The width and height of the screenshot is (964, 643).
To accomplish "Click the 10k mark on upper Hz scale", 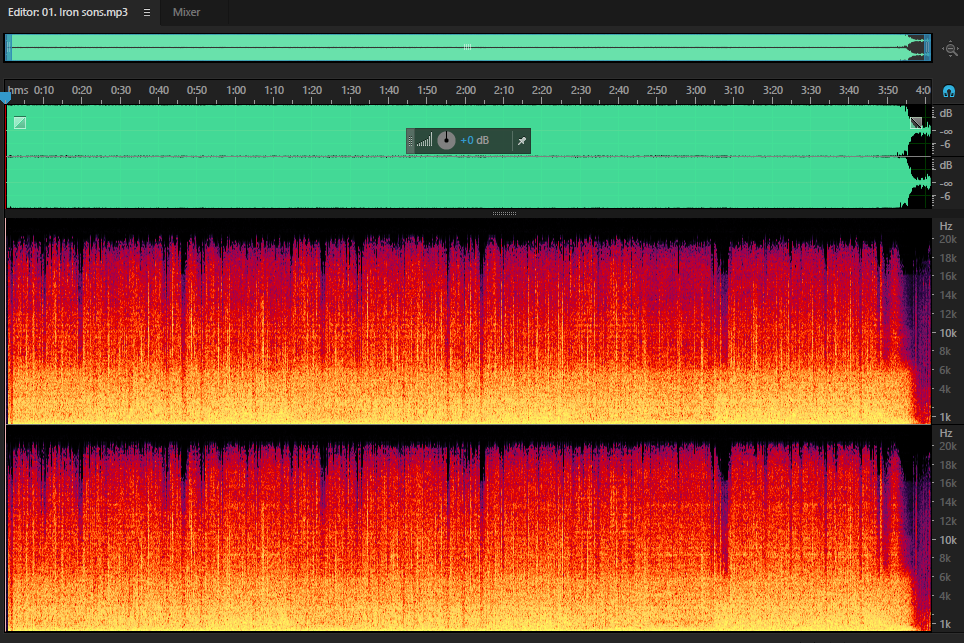I will pyautogui.click(x=947, y=333).
